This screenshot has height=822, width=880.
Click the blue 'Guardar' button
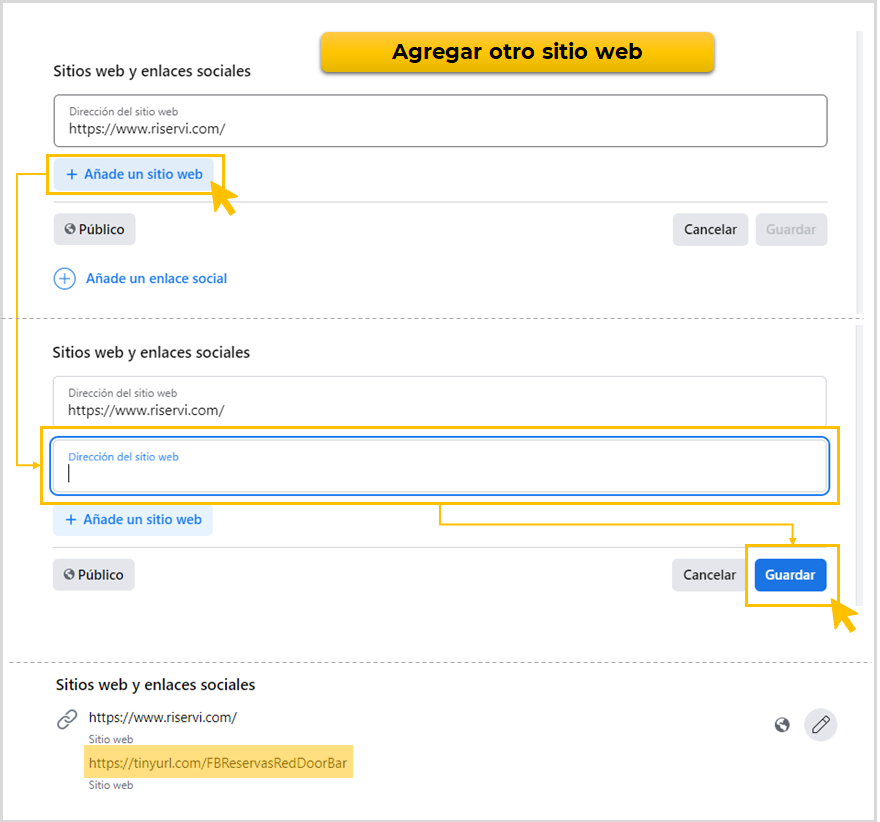[790, 575]
